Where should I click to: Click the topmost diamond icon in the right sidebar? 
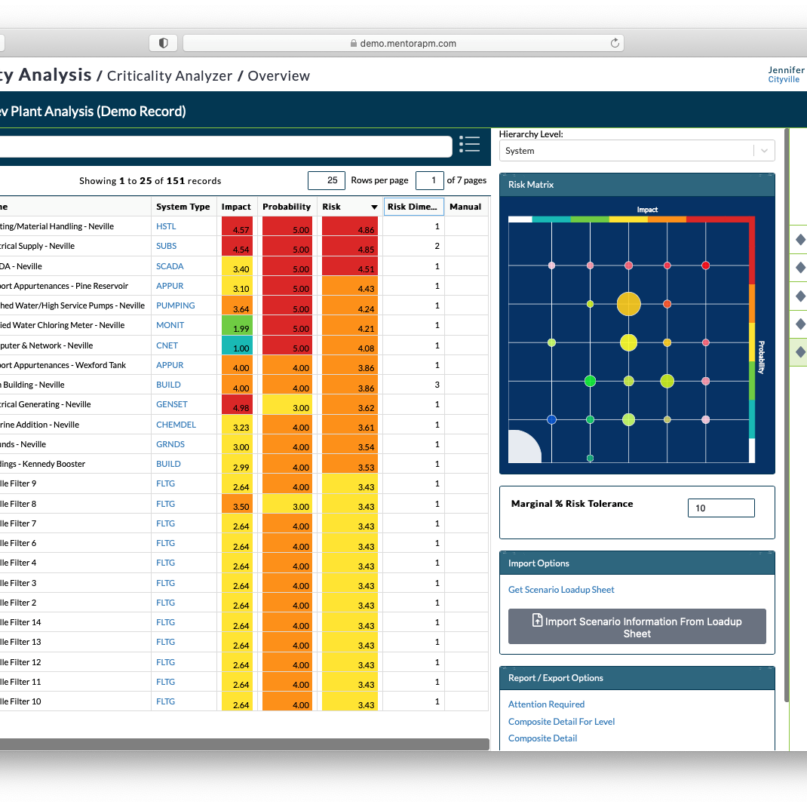pyautogui.click(x=800, y=240)
